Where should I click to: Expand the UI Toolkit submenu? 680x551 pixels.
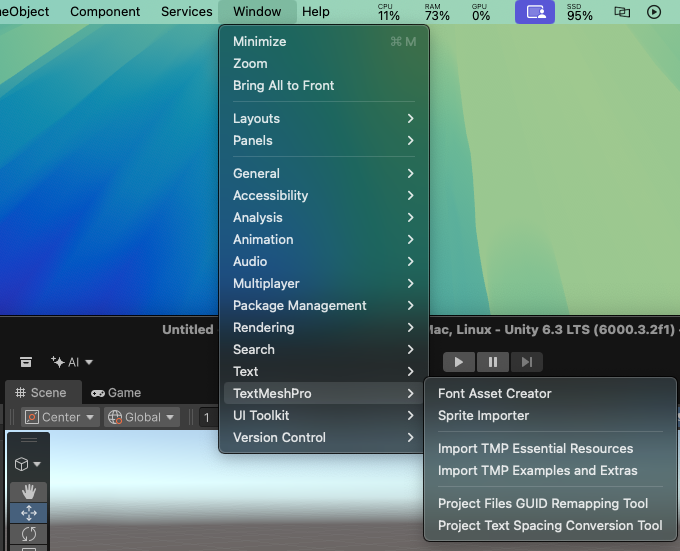coord(324,416)
